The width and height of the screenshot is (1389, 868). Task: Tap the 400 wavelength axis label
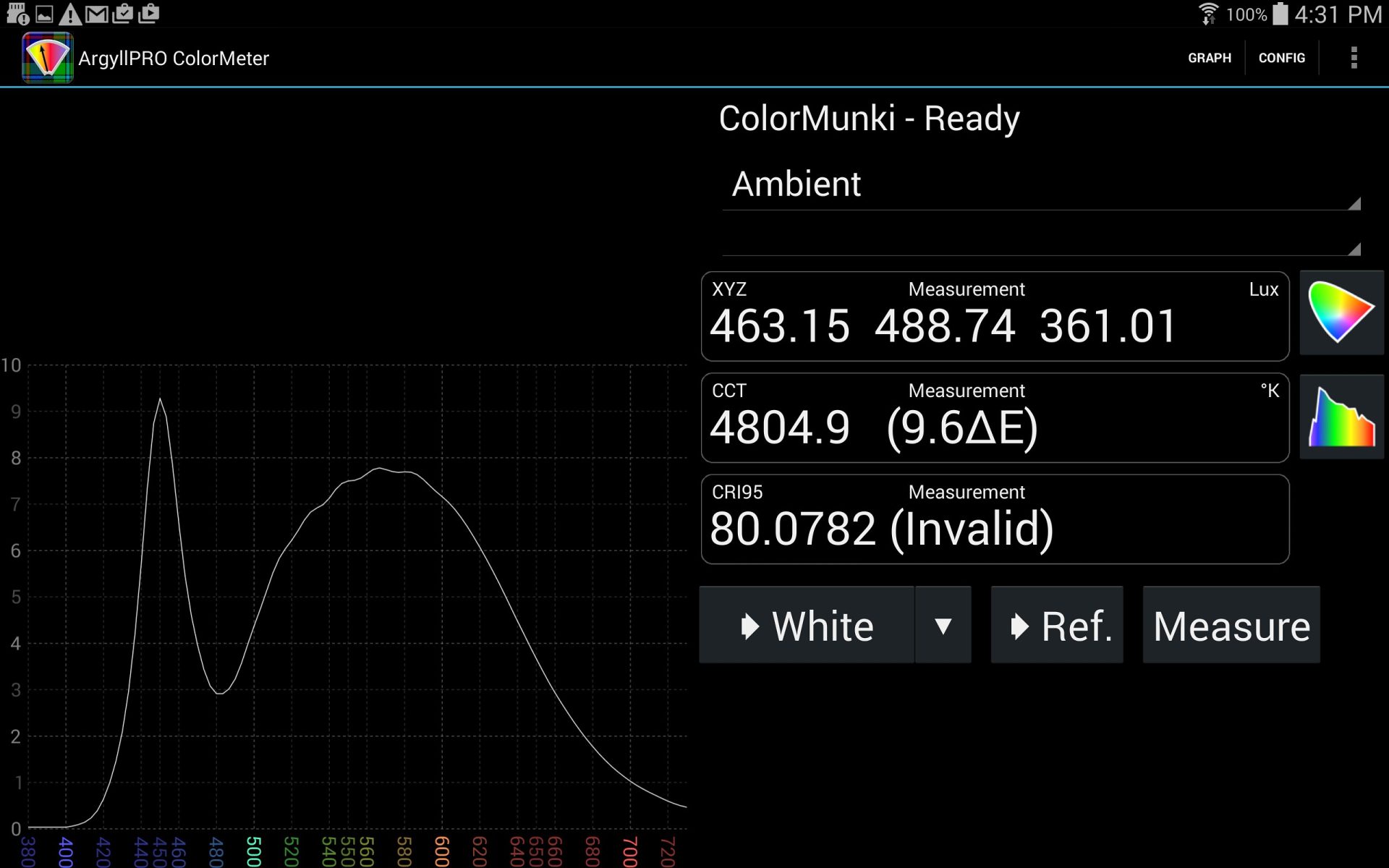tap(66, 851)
